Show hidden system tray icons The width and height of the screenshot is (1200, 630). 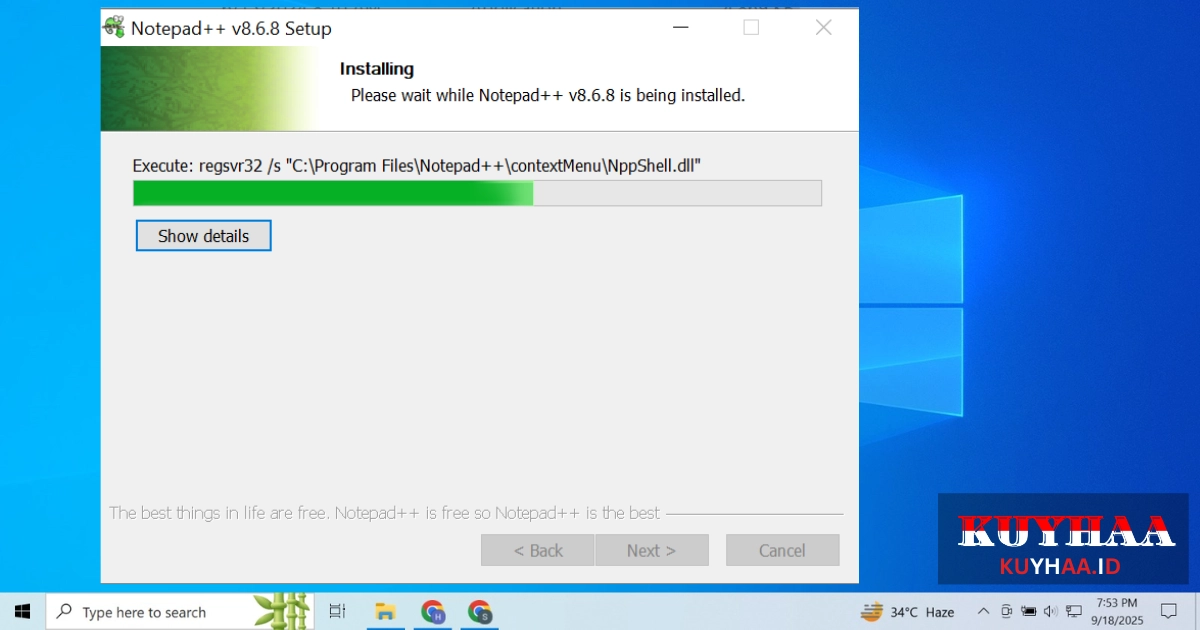pyautogui.click(x=983, y=611)
